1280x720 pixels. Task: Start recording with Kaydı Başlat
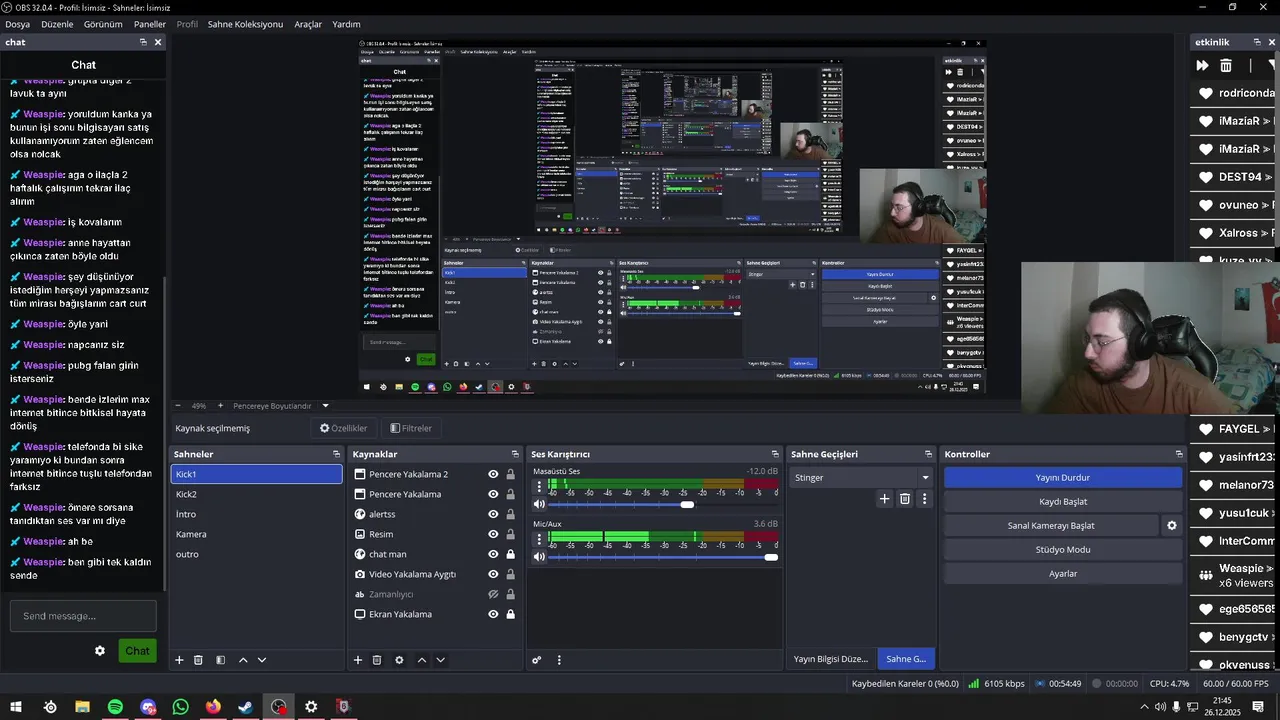point(1063,502)
